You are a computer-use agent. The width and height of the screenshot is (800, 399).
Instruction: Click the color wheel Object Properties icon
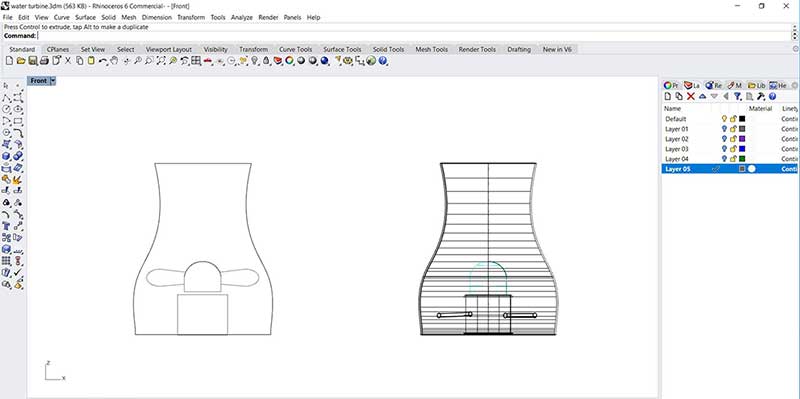(289, 61)
